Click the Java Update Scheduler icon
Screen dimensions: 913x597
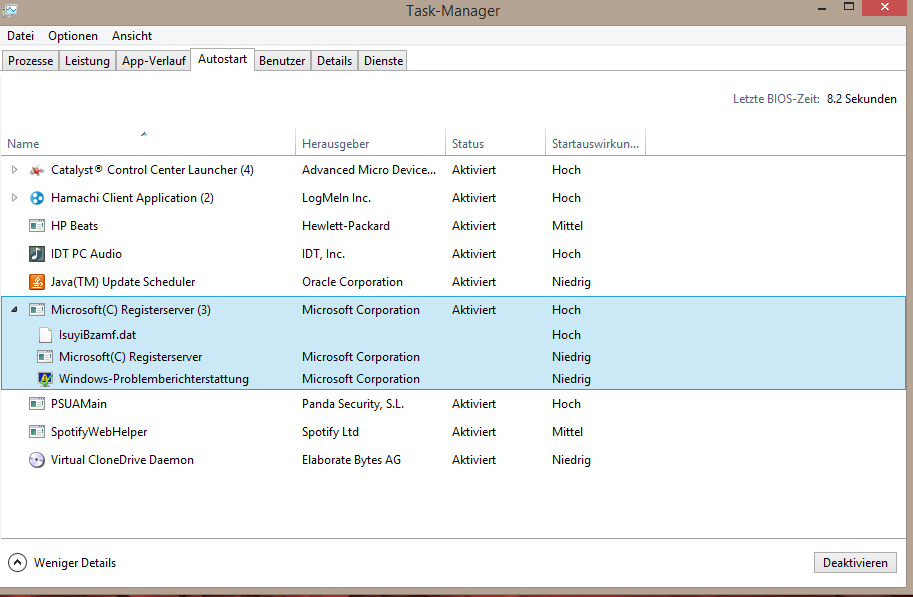point(37,282)
